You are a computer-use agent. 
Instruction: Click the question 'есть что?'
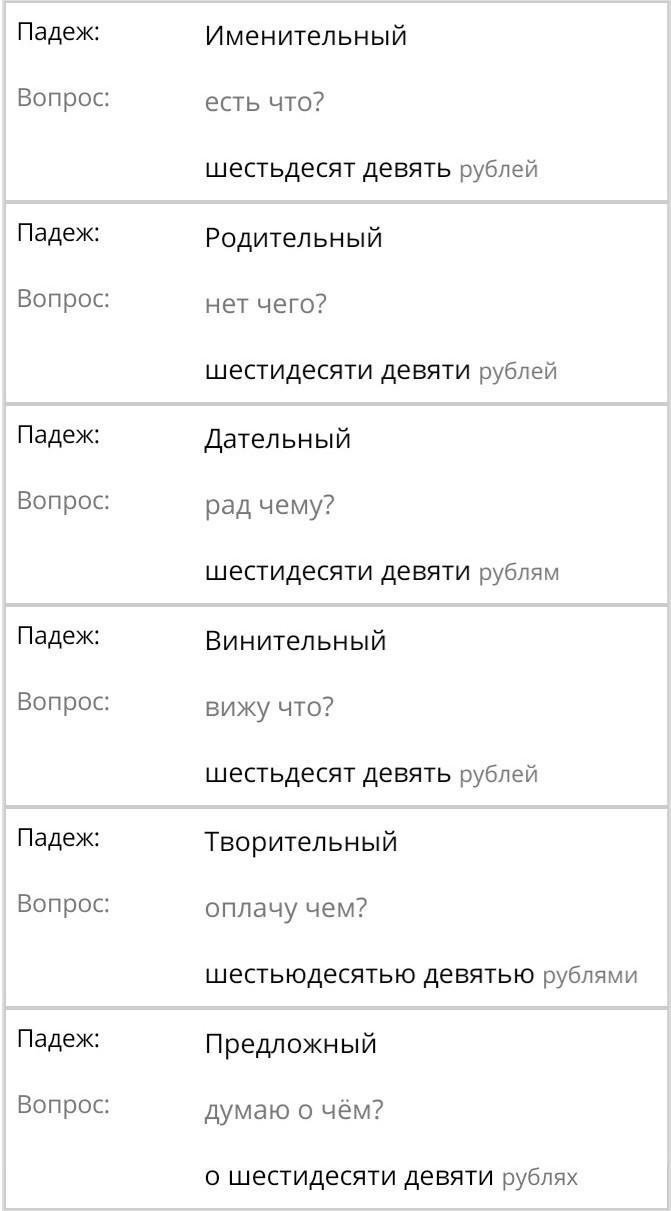(264, 102)
